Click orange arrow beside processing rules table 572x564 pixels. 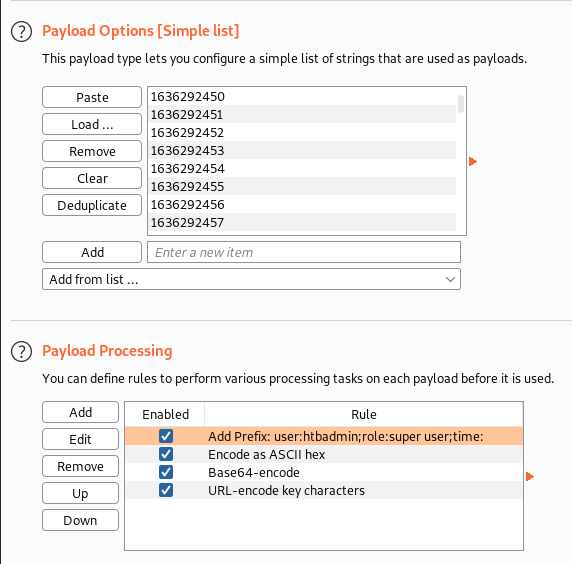tap(530, 476)
